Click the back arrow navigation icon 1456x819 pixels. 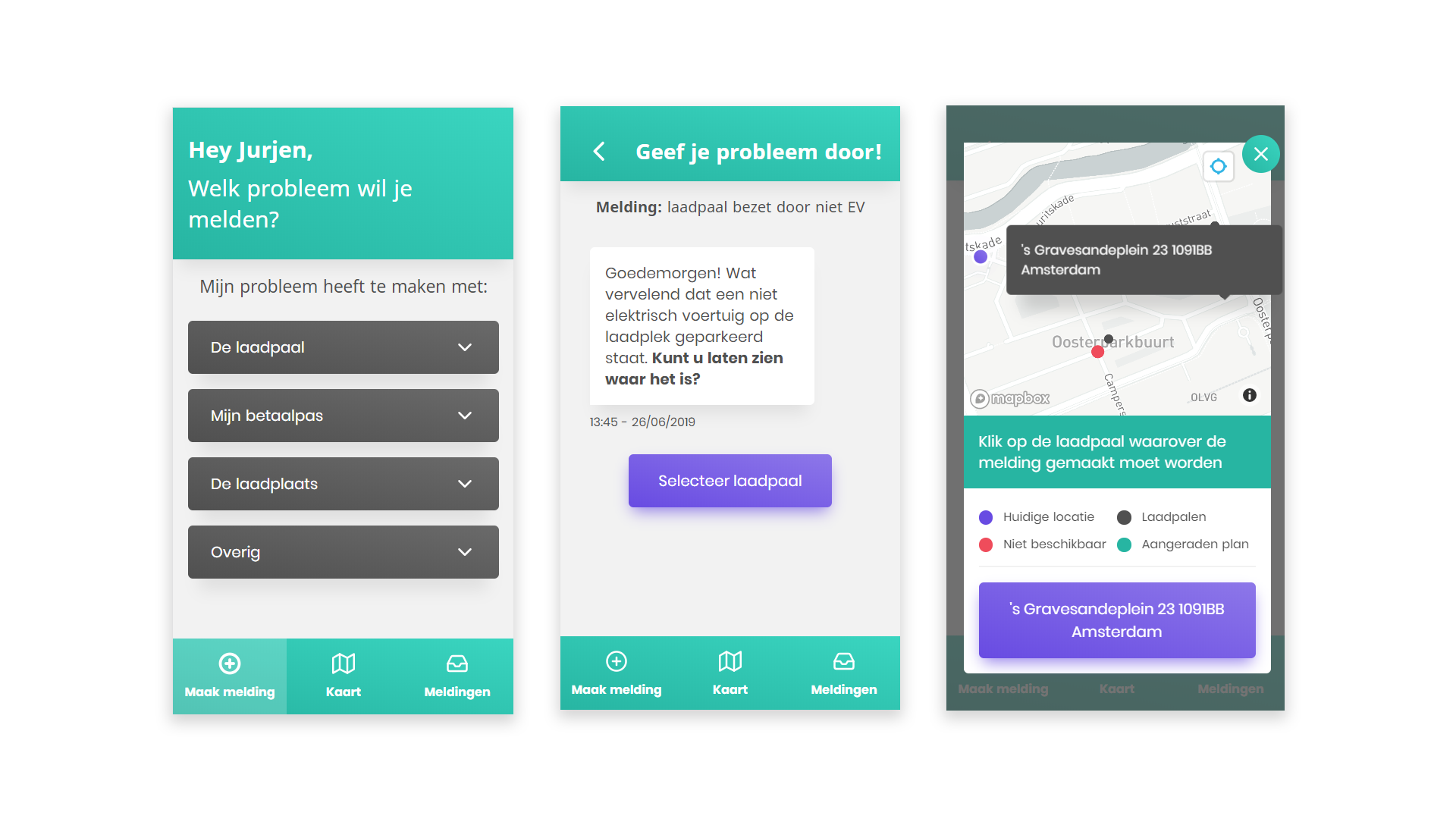[598, 152]
